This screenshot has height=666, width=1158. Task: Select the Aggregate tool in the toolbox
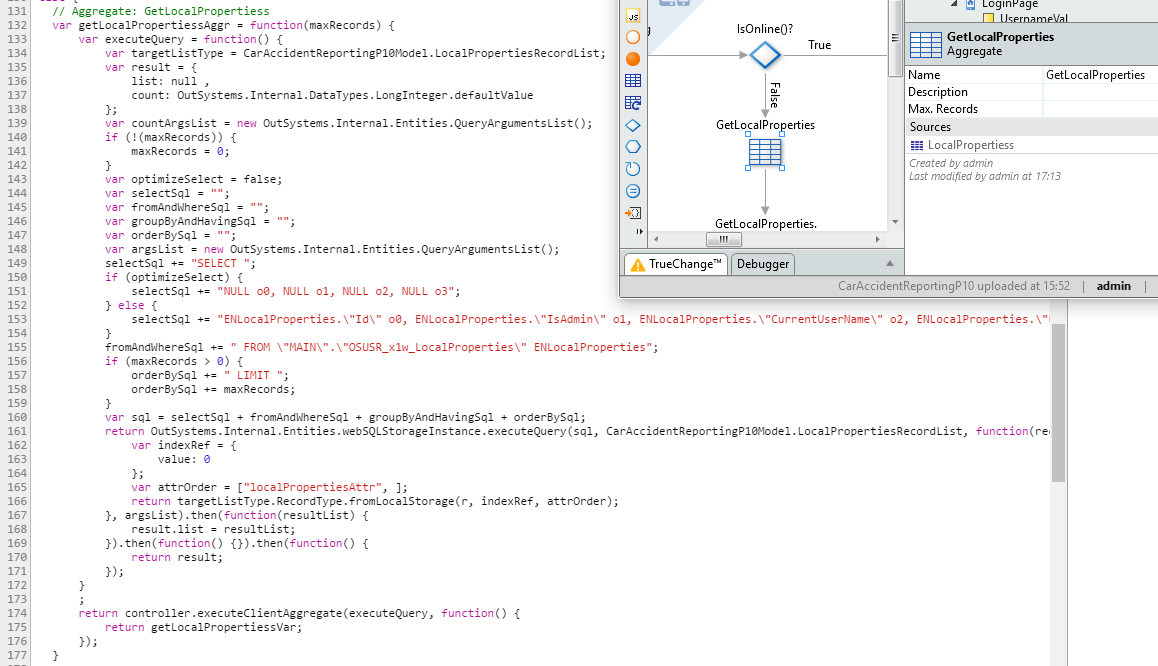(x=634, y=80)
